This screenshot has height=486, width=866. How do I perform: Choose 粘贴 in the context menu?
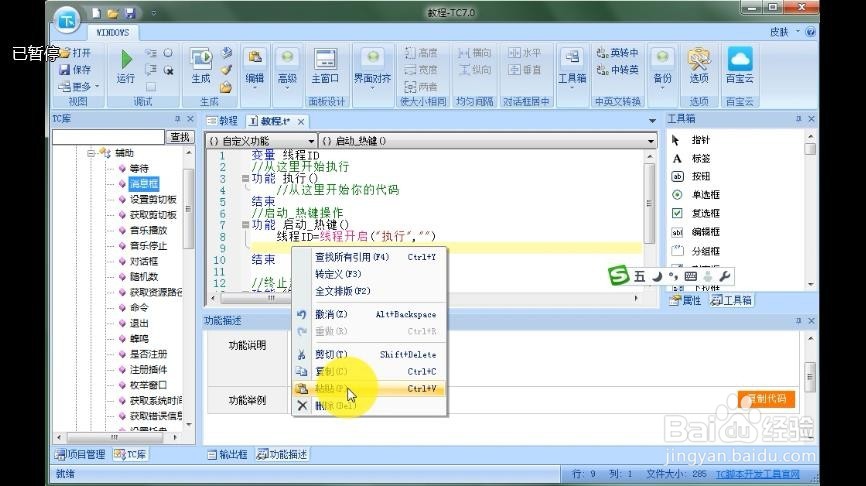(369, 389)
